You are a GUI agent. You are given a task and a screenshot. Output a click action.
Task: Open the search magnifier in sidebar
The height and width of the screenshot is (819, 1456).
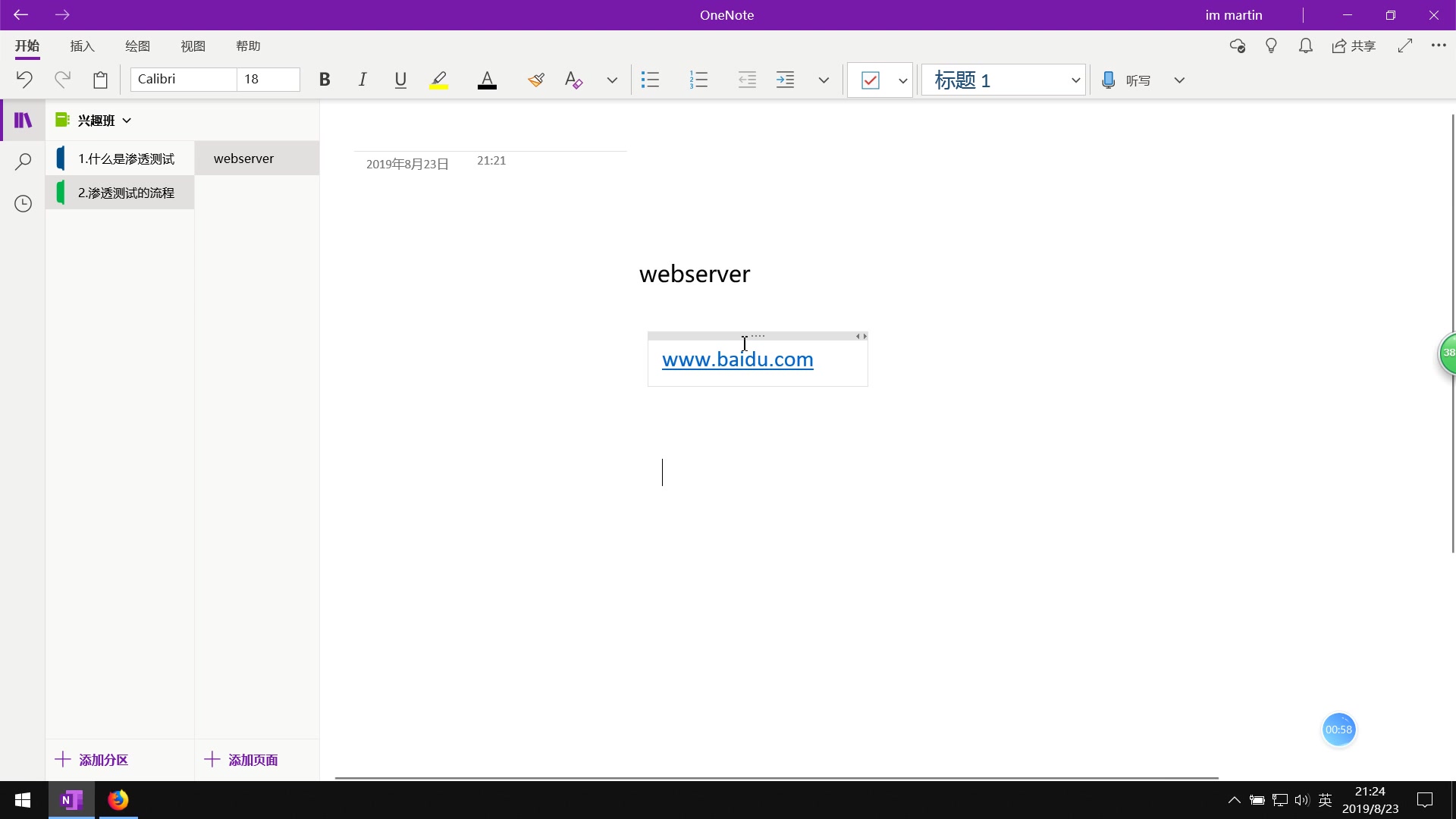(24, 162)
